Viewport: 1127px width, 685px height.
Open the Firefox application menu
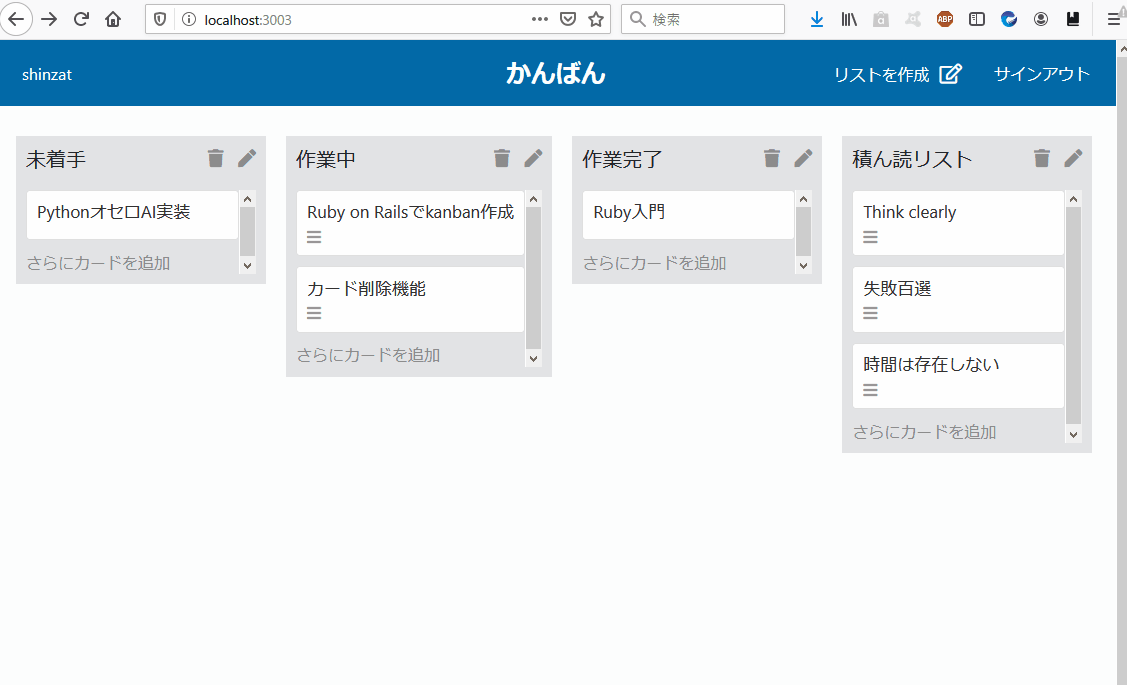[x=1115, y=18]
